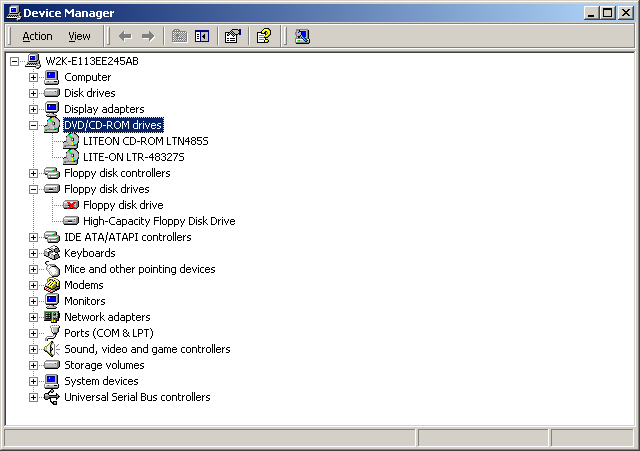Click the Help toolbar icon
The width and height of the screenshot is (640, 451).
tap(264, 36)
